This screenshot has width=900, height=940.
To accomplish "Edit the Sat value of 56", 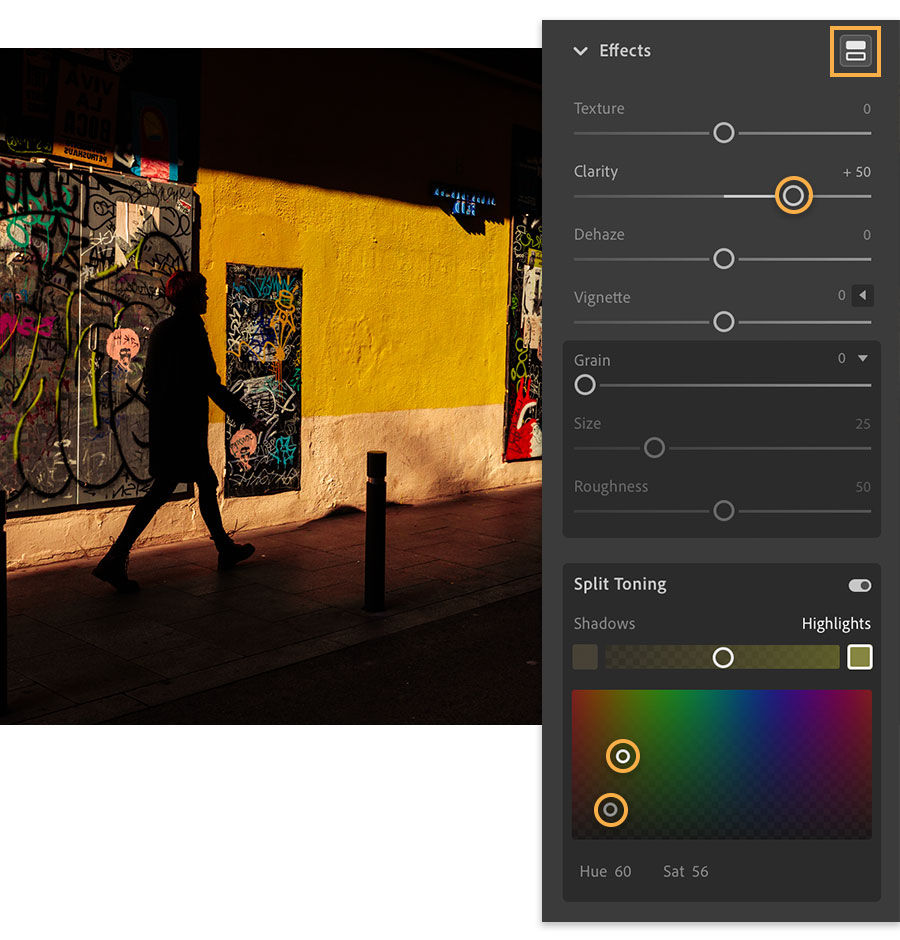I will tap(686, 871).
